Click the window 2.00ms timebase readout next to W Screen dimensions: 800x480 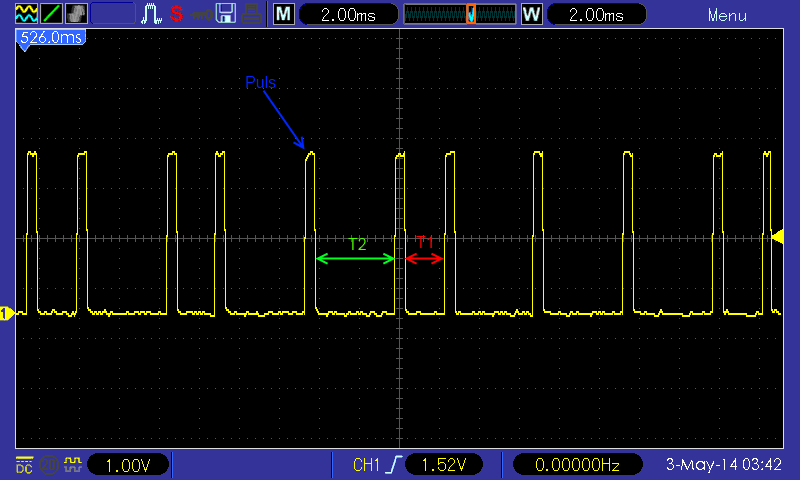pyautogui.click(x=594, y=15)
